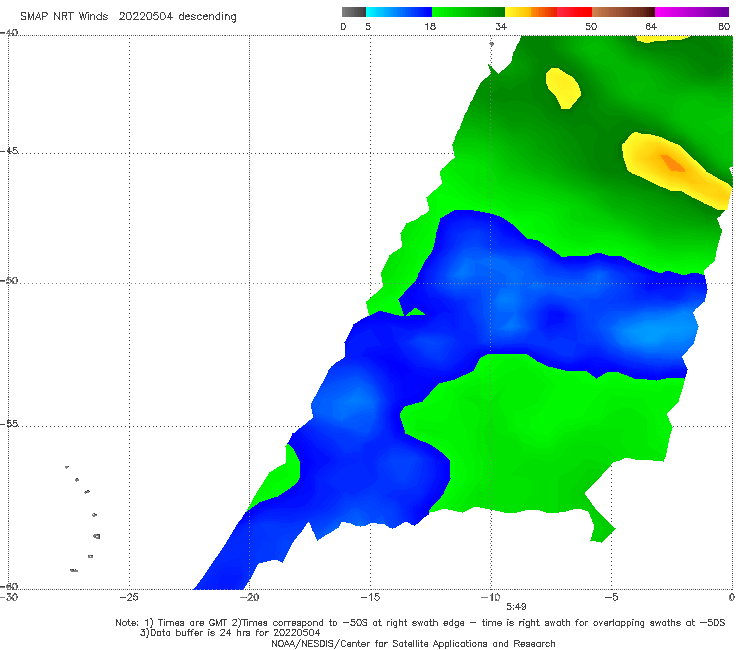Click the longitude axis label '-15'

[370, 597]
